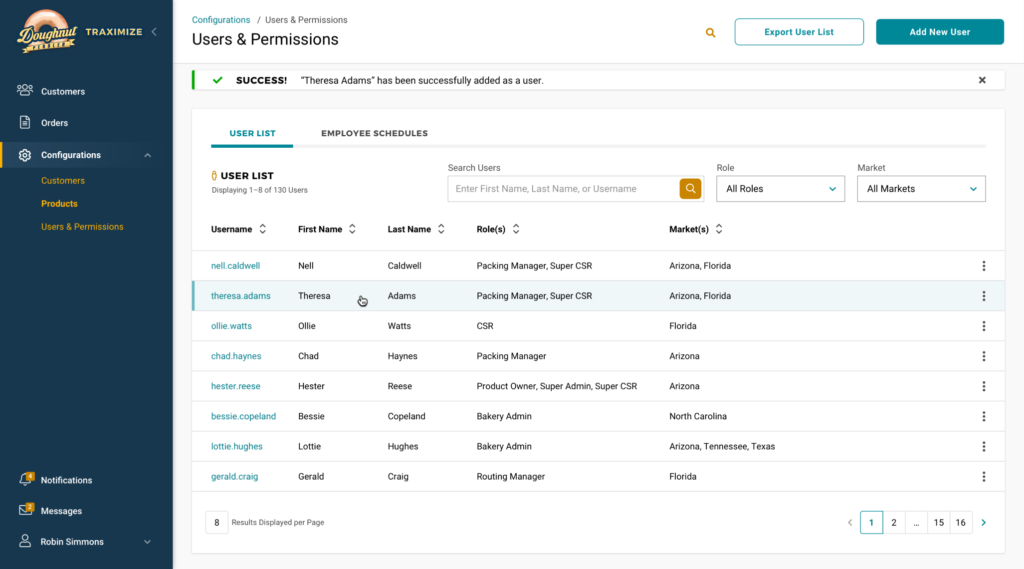Focus the Search Users text field

point(563,189)
